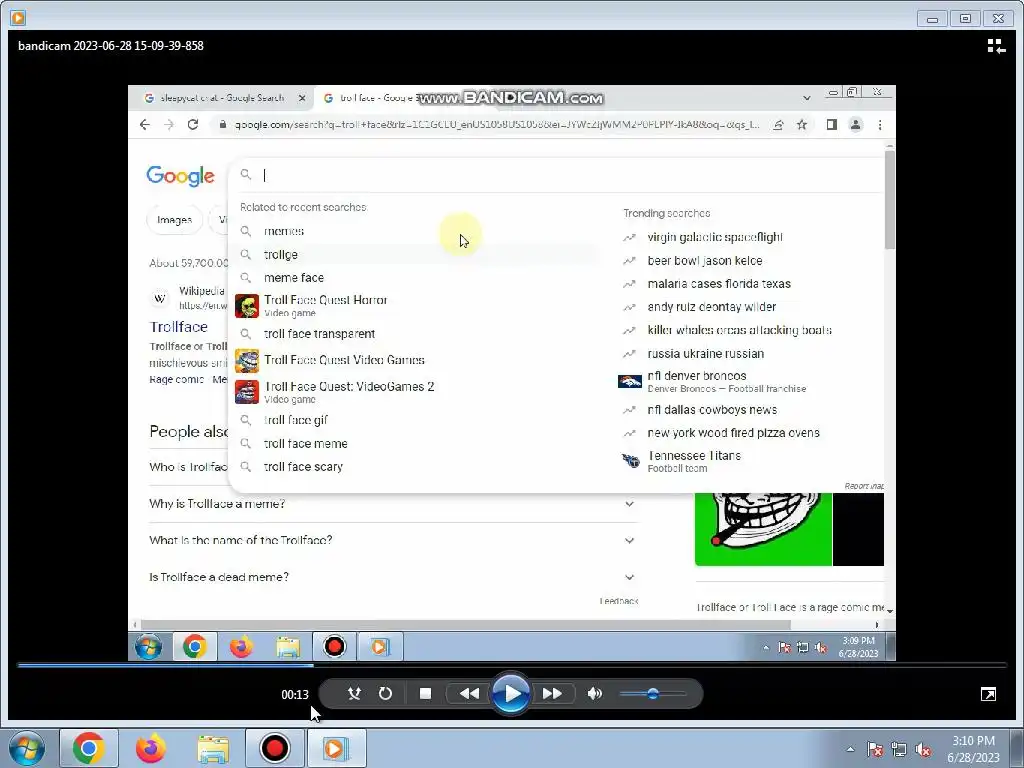This screenshot has height=768, width=1024.
Task: Switch to sleepycat tab in Chrome
Action: click(221, 98)
